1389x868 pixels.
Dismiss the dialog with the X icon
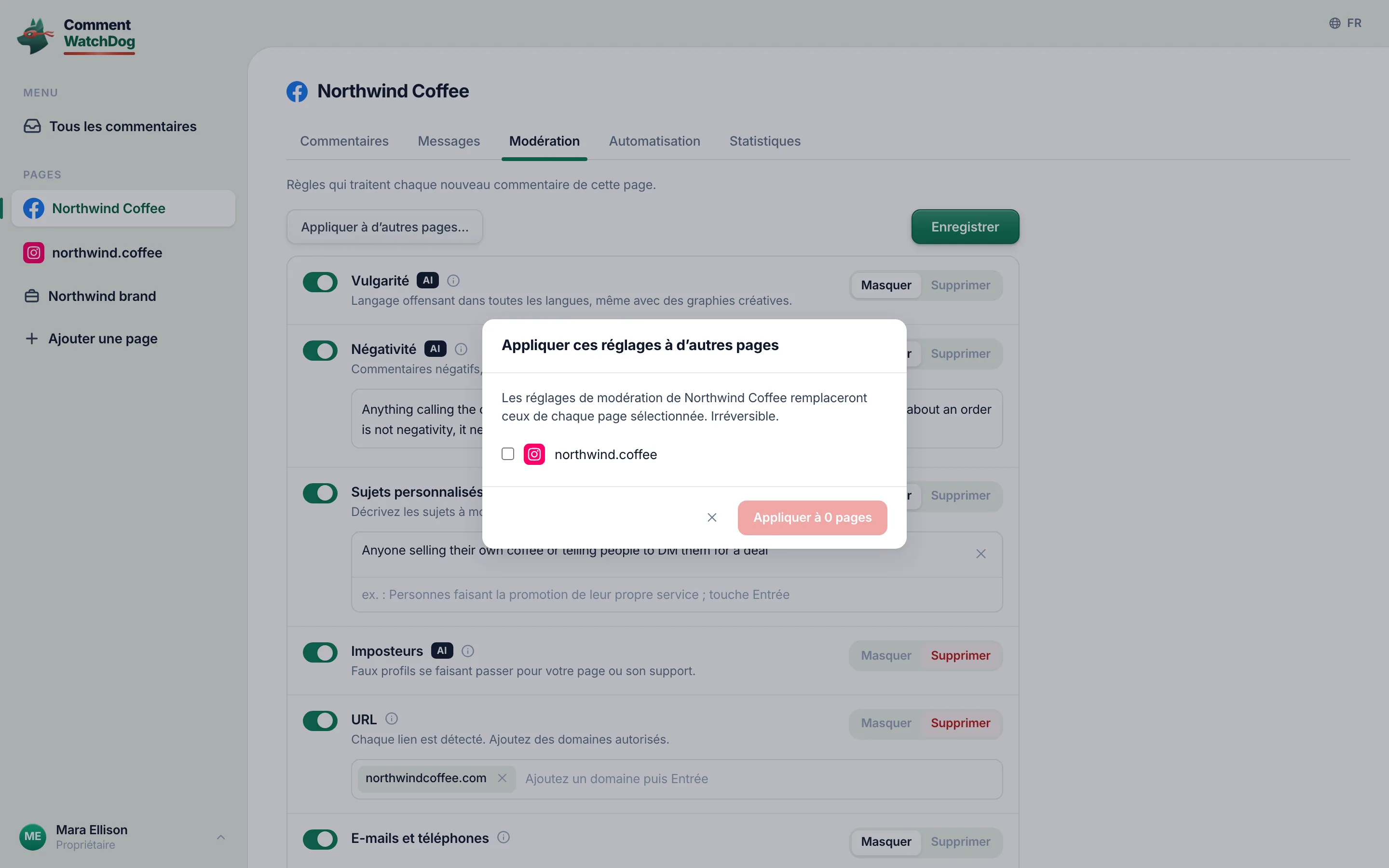click(x=712, y=517)
